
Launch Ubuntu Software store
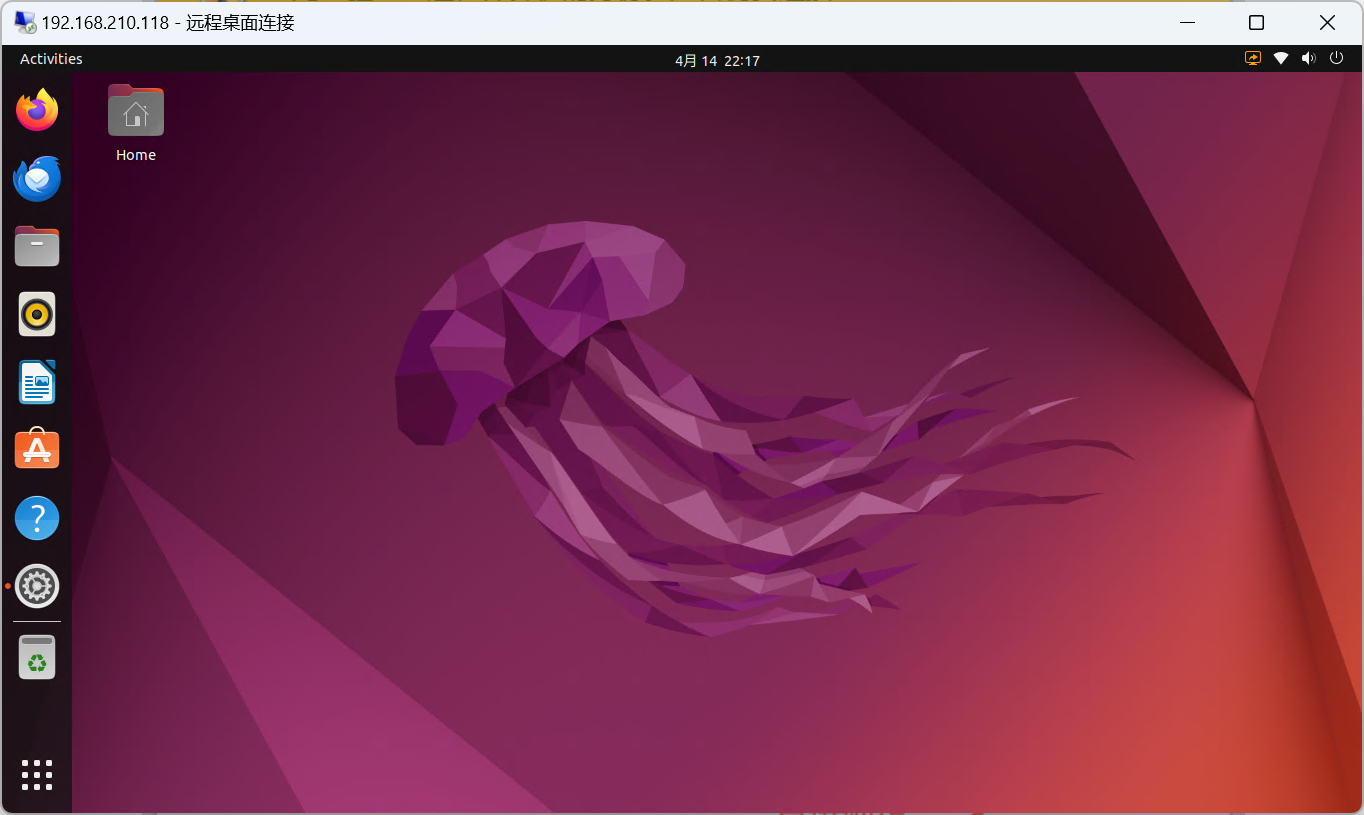click(37, 450)
